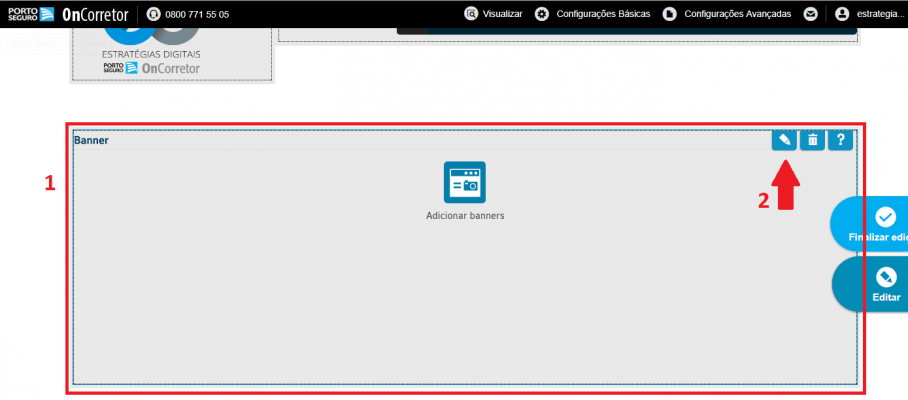The height and width of the screenshot is (400, 908).
Task: Open Banner help question mark icon
Action: tap(840, 140)
